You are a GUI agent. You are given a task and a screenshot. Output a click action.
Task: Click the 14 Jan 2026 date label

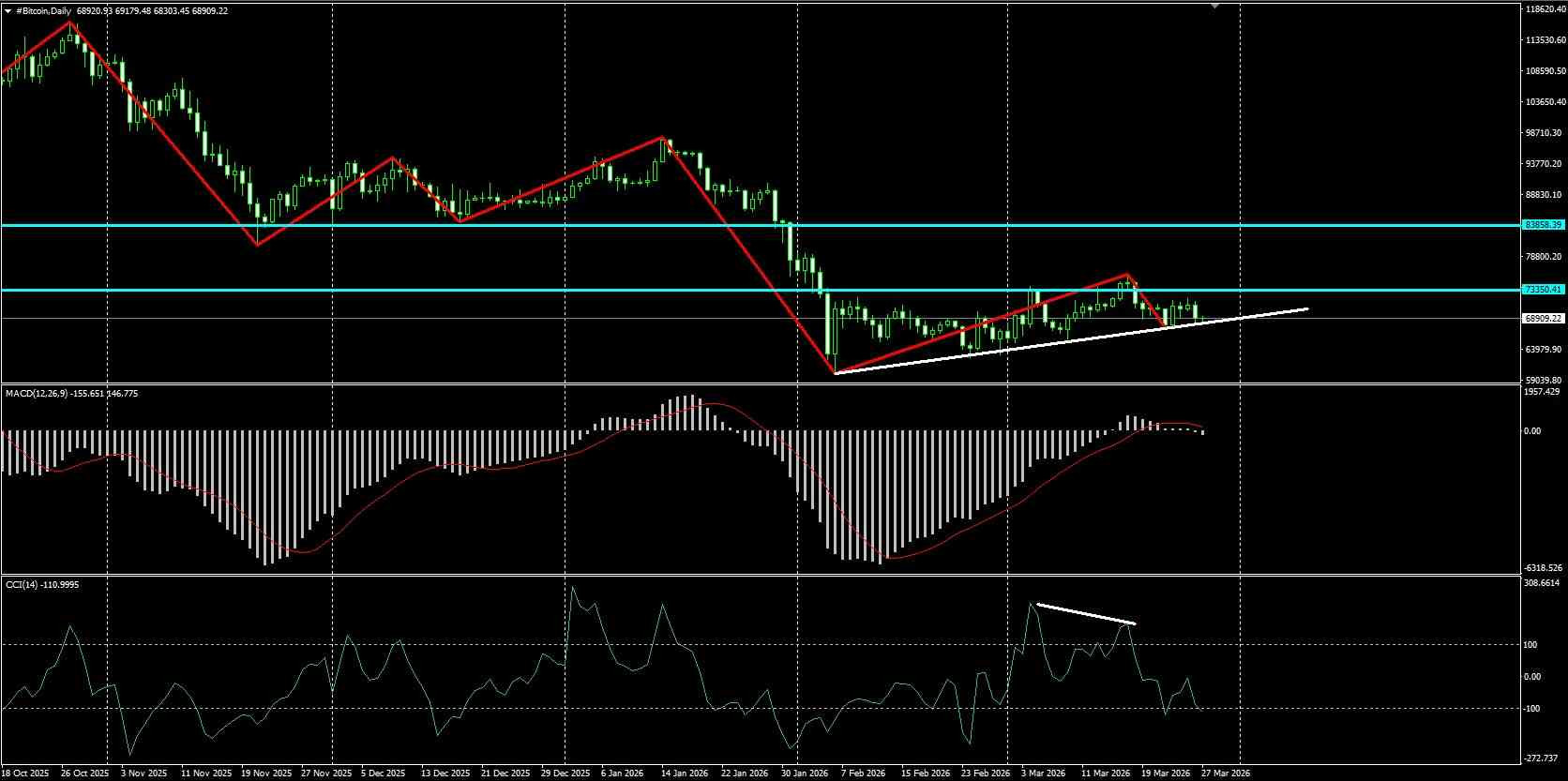click(685, 773)
